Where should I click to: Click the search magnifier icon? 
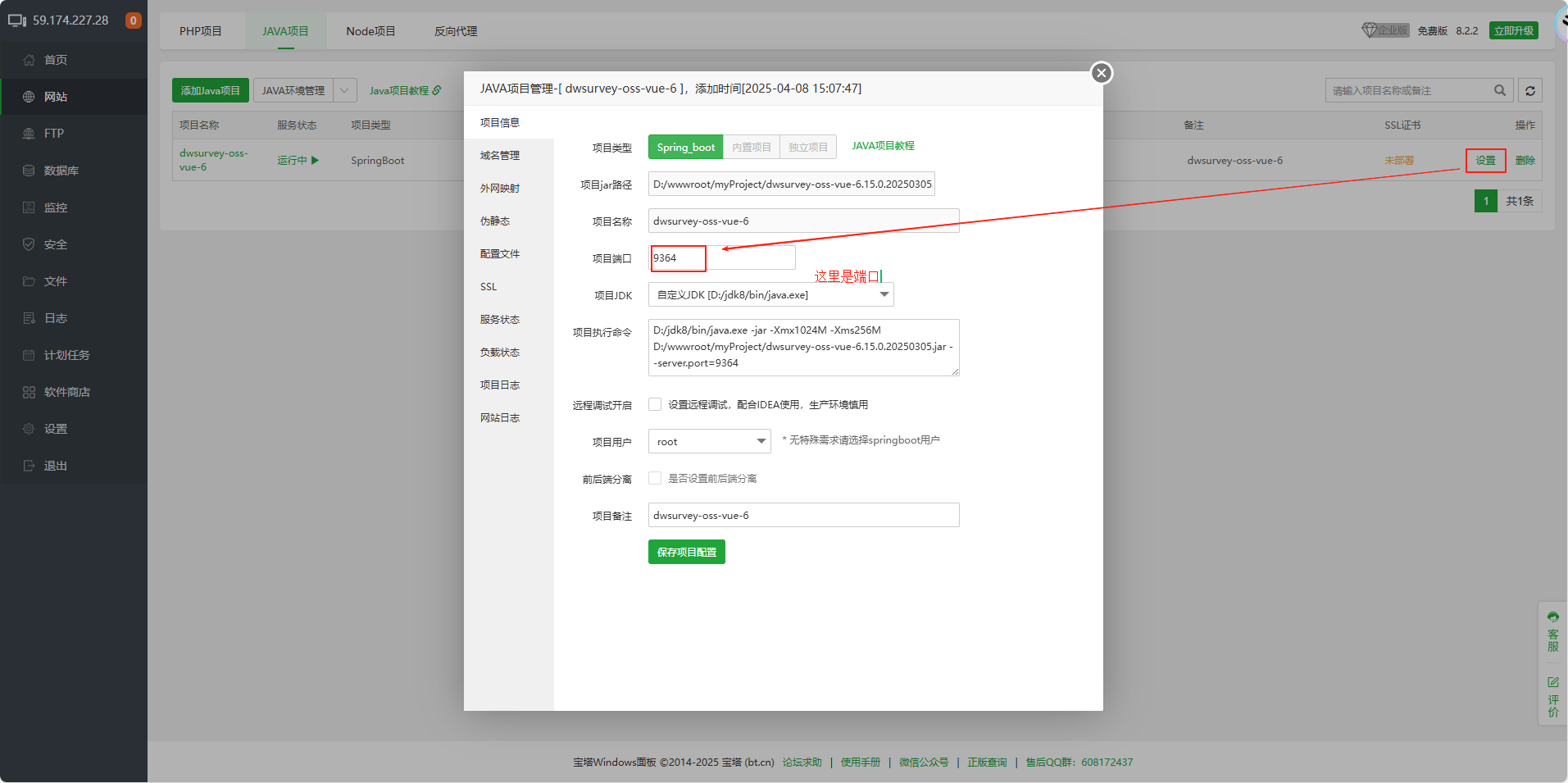point(1499,90)
